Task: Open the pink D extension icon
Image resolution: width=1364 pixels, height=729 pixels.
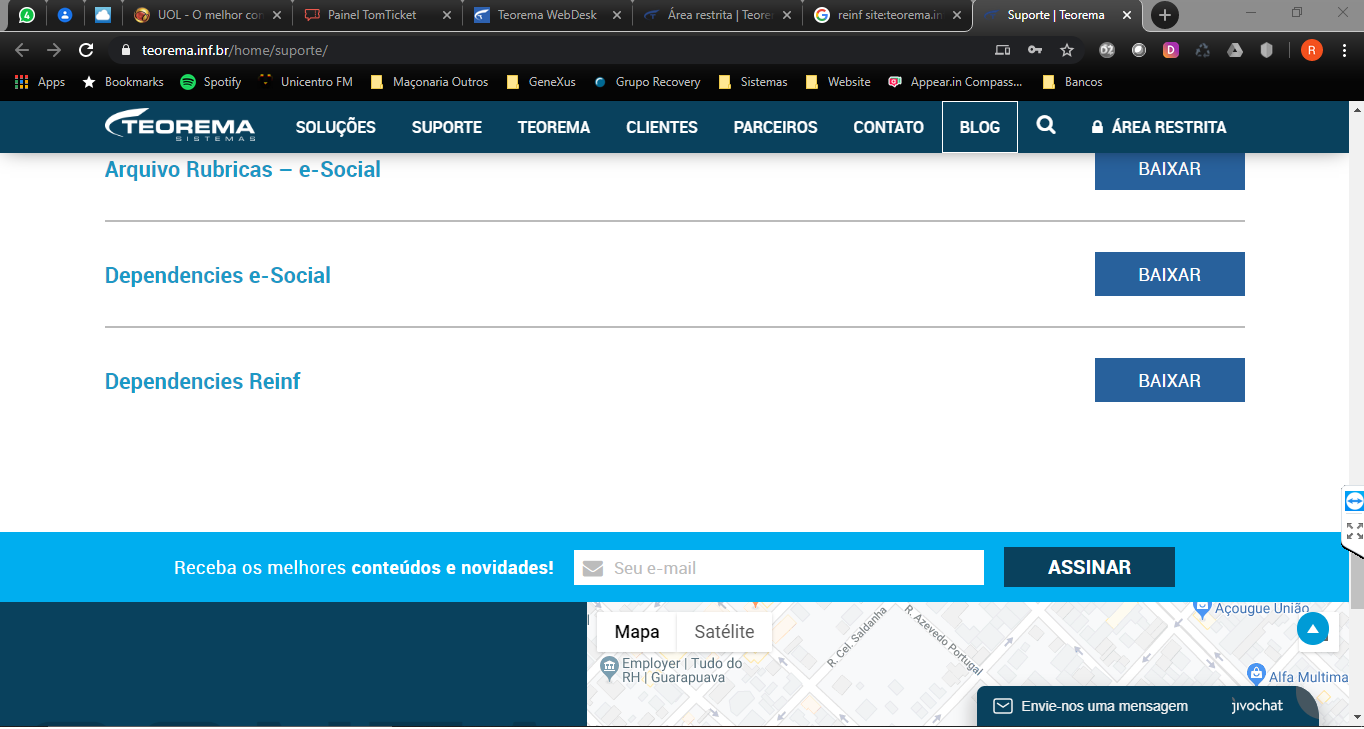Action: pyautogui.click(x=1171, y=50)
